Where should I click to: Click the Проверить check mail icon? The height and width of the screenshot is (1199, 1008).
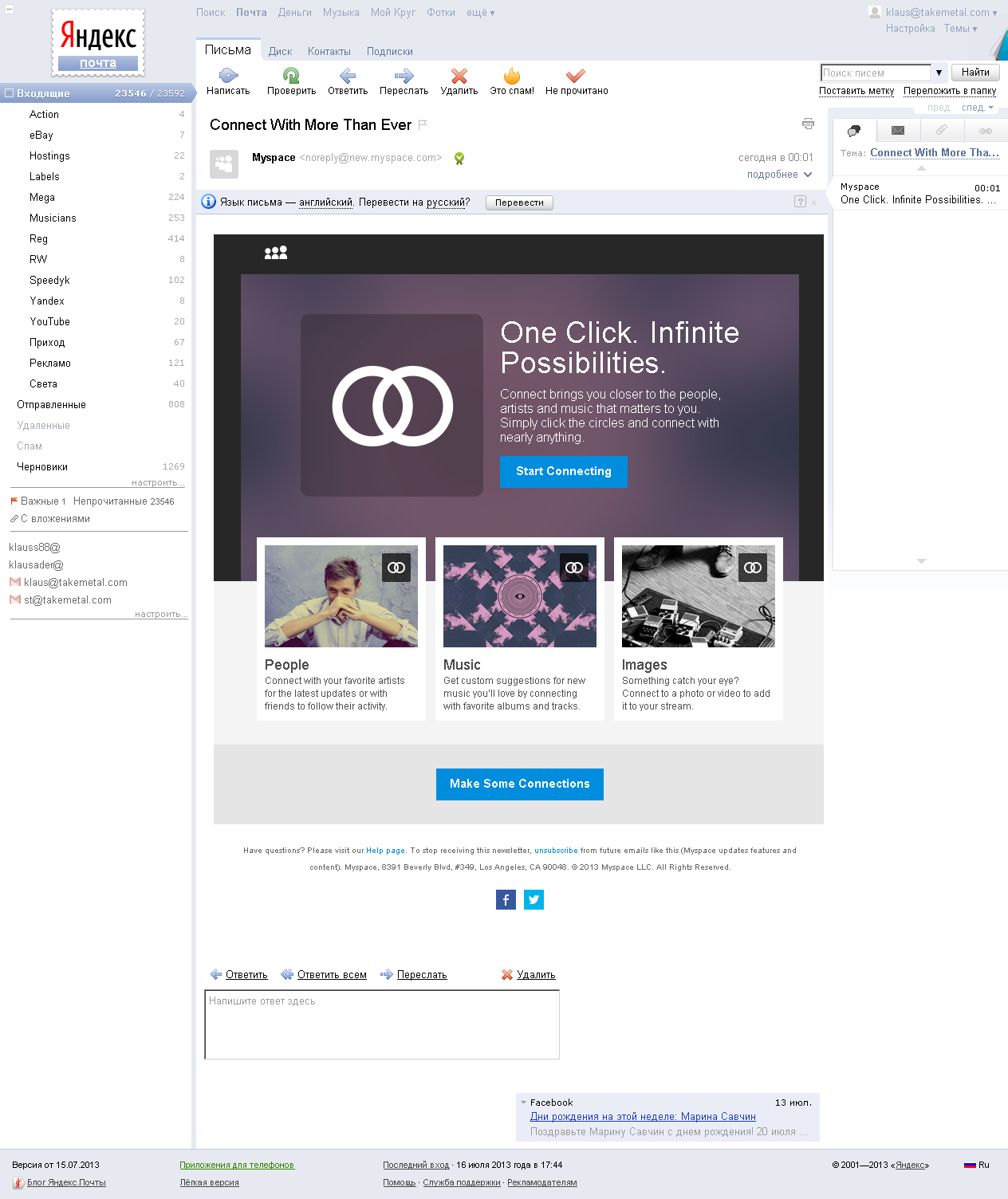click(291, 76)
